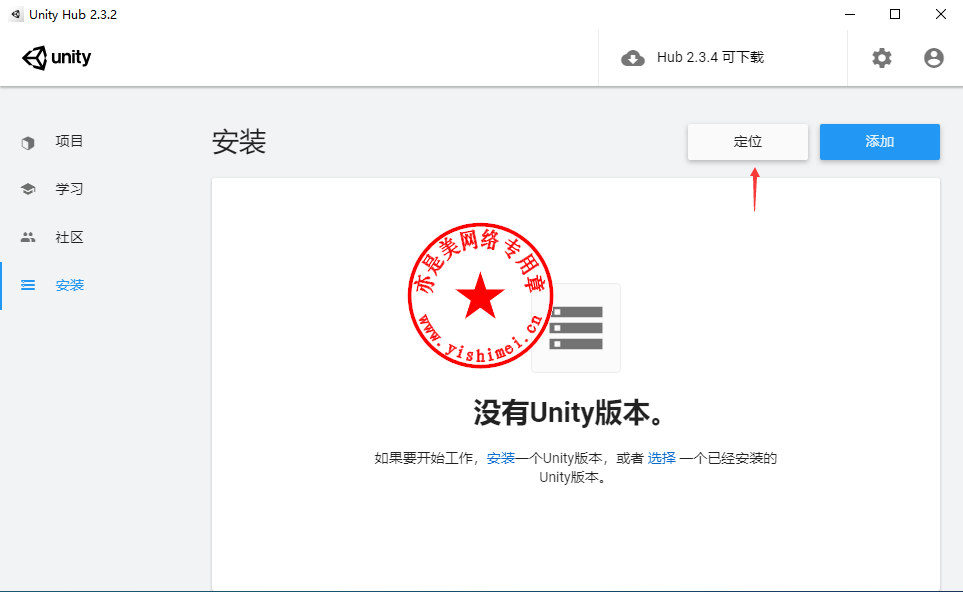Follow the 选择 link in description
This screenshot has width=963, height=592.
click(x=661, y=458)
